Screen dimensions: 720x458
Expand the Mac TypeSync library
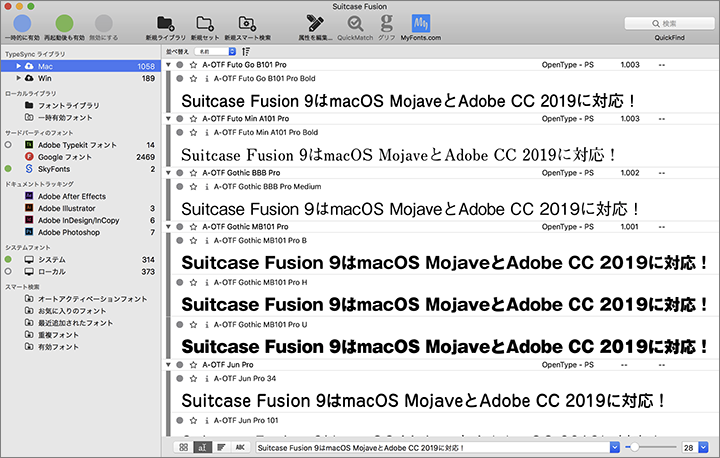click(18, 66)
